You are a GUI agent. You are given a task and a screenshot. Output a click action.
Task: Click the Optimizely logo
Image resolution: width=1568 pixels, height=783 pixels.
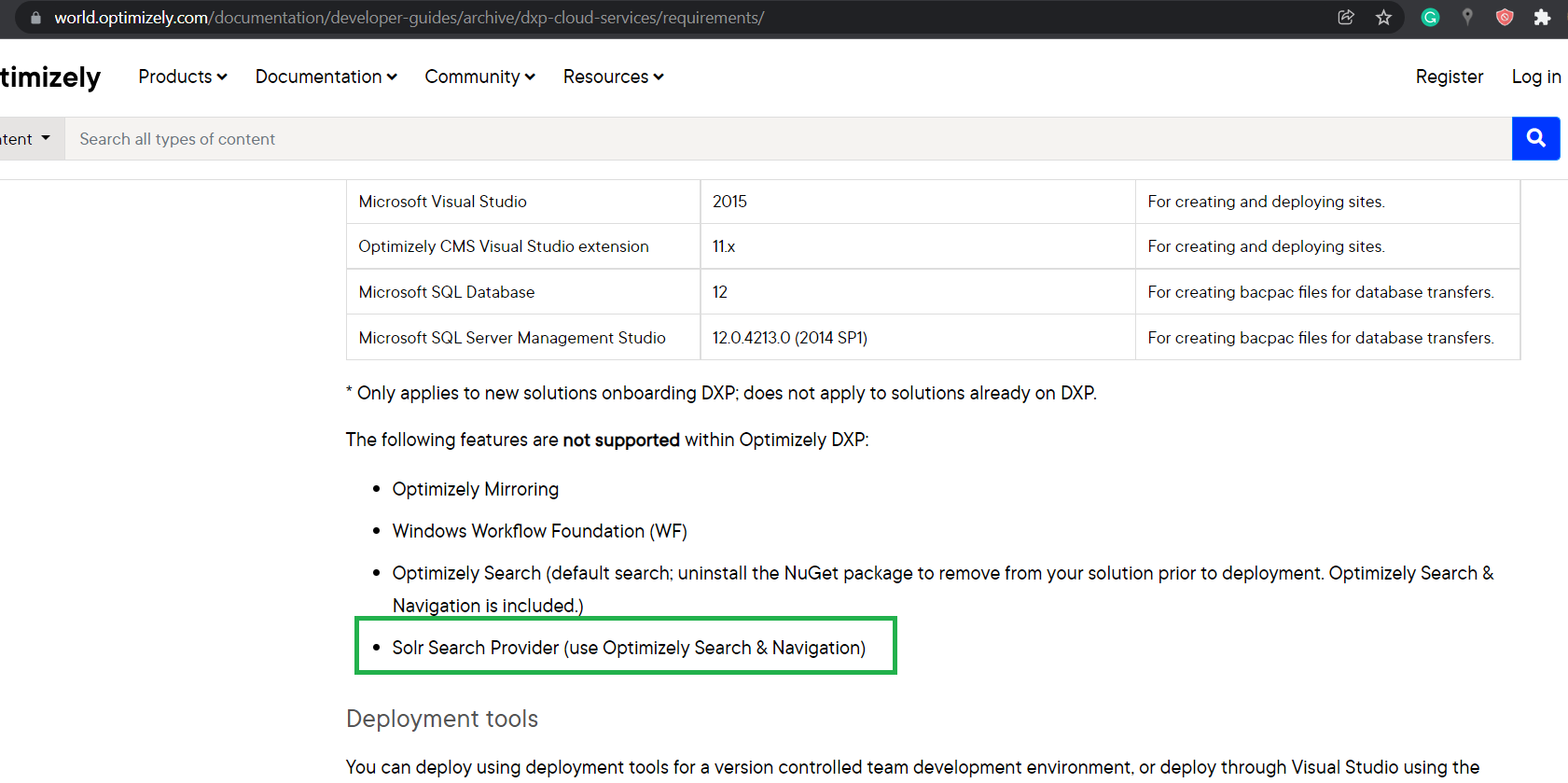click(x=49, y=77)
